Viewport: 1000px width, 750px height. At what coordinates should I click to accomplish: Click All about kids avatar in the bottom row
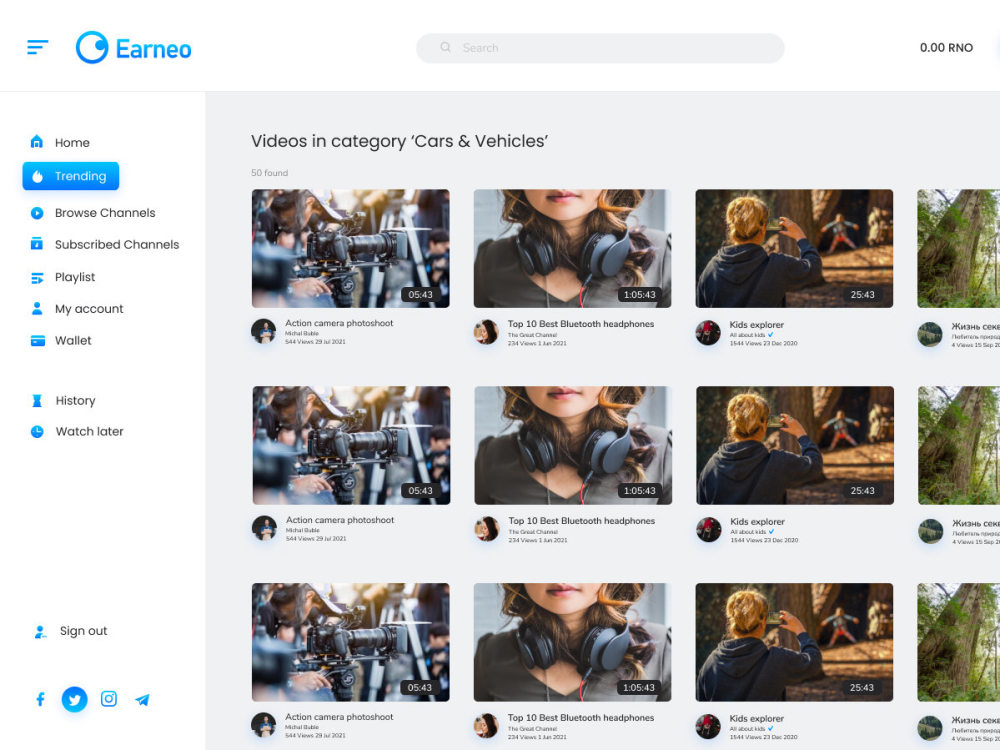coord(708,727)
